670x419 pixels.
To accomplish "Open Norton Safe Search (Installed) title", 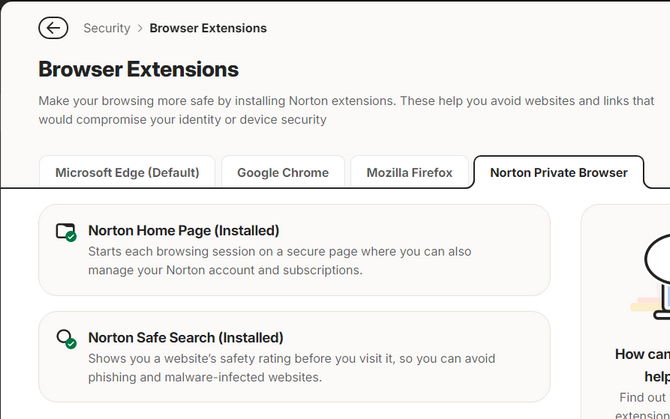I will 186,337.
